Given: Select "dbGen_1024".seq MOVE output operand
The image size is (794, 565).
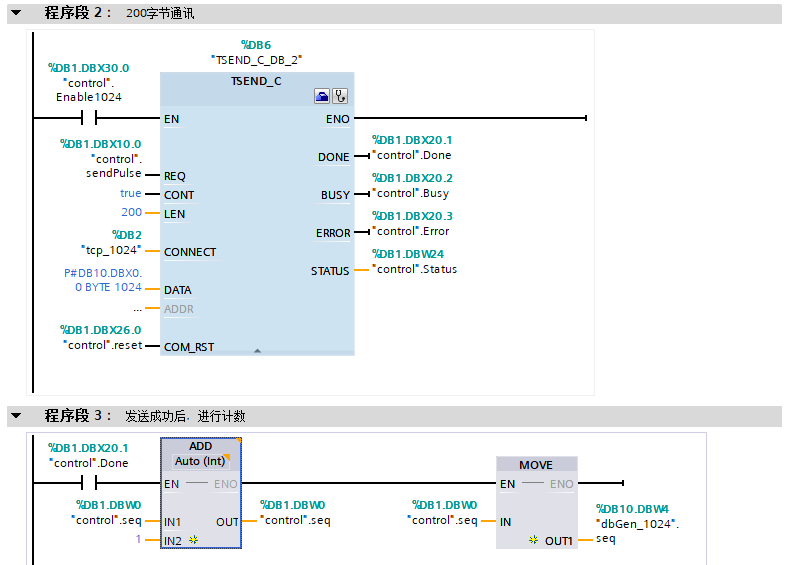Looking at the screenshot, I should (637, 531).
